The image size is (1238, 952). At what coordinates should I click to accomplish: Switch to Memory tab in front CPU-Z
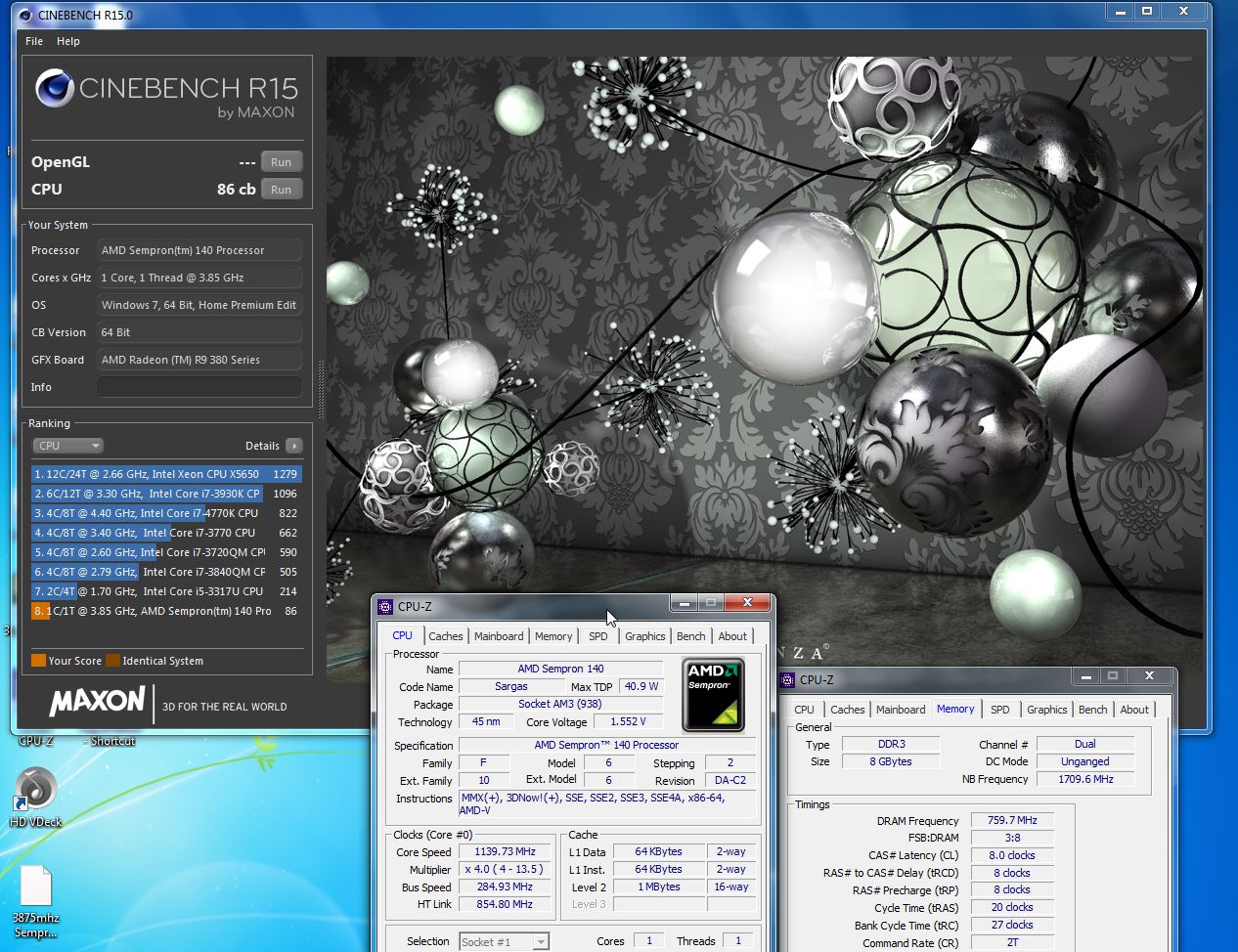tap(553, 636)
